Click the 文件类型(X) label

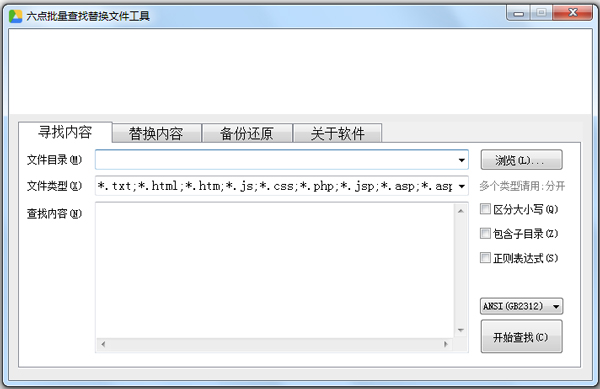tap(54, 186)
